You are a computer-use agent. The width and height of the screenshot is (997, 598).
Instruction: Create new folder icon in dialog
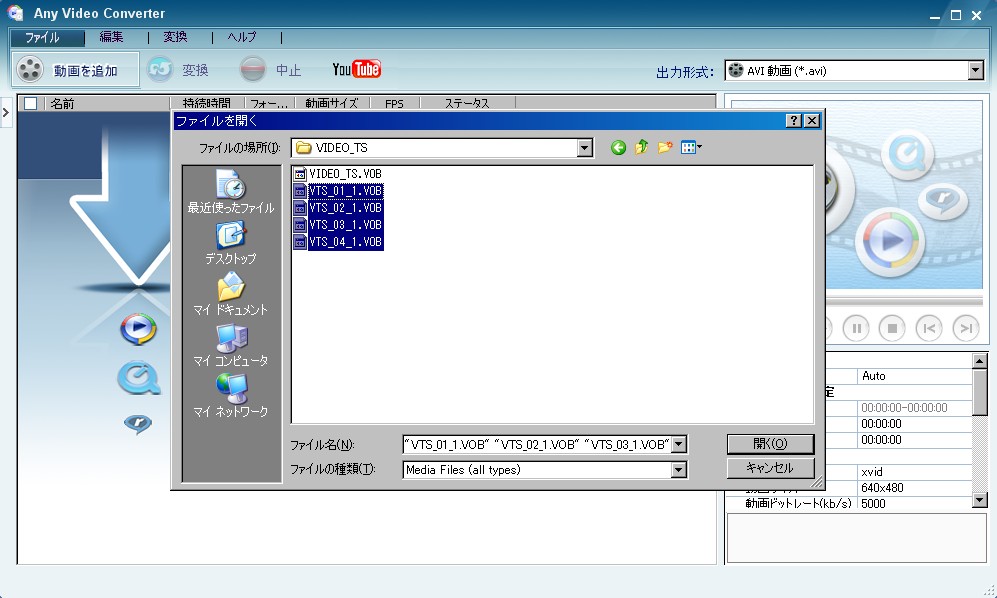click(x=664, y=148)
